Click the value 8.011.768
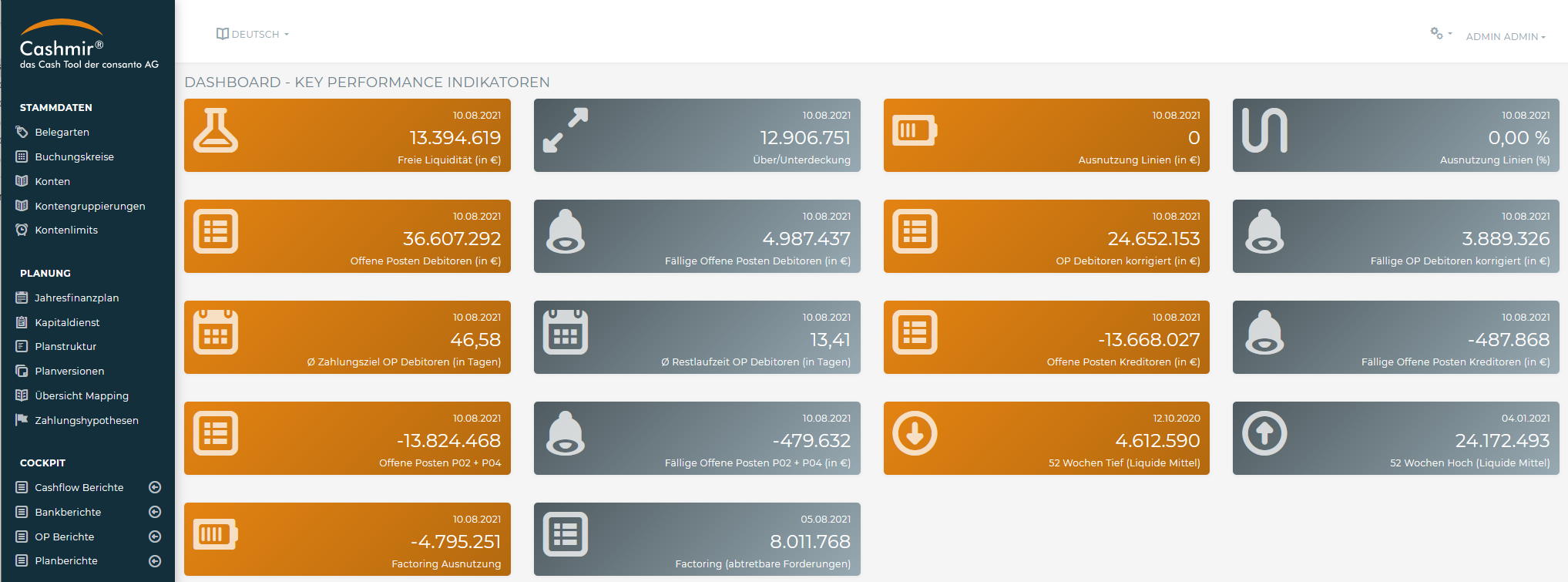 click(810, 541)
